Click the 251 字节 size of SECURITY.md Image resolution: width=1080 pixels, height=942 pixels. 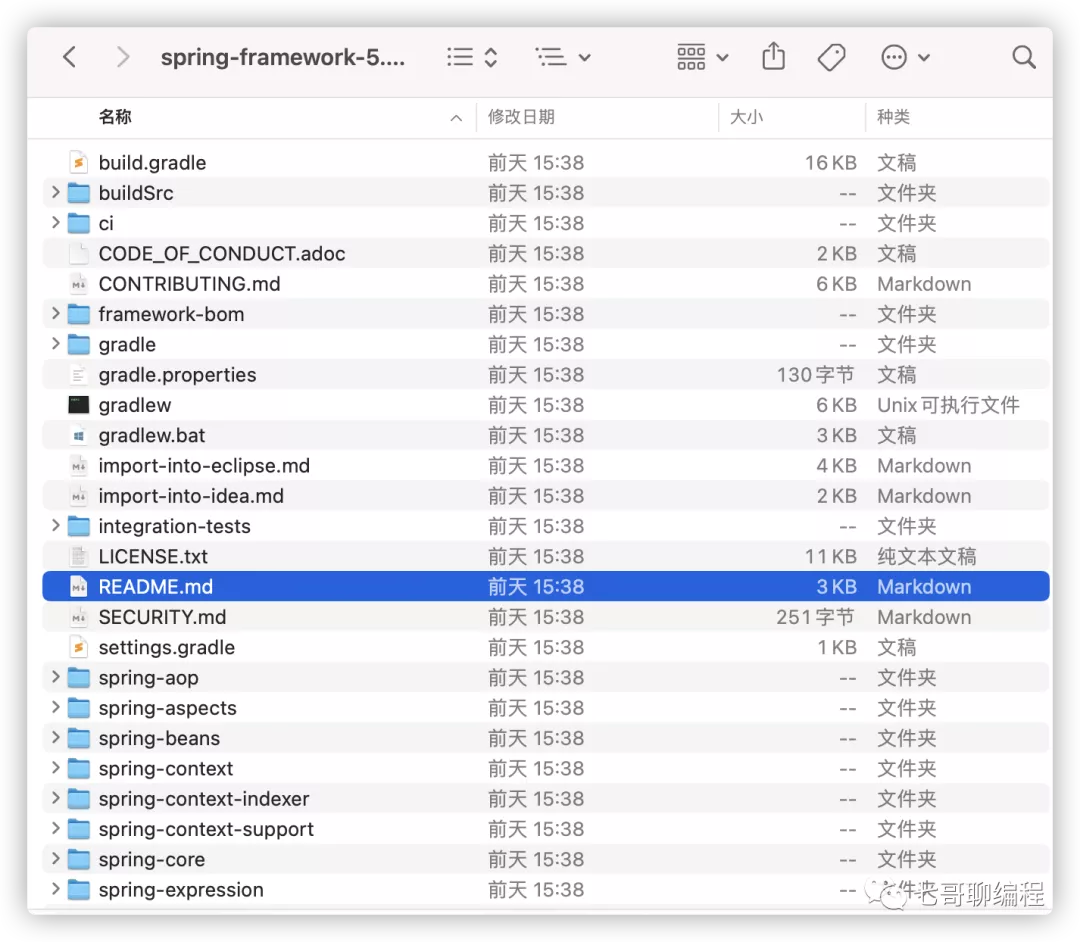coord(815,617)
